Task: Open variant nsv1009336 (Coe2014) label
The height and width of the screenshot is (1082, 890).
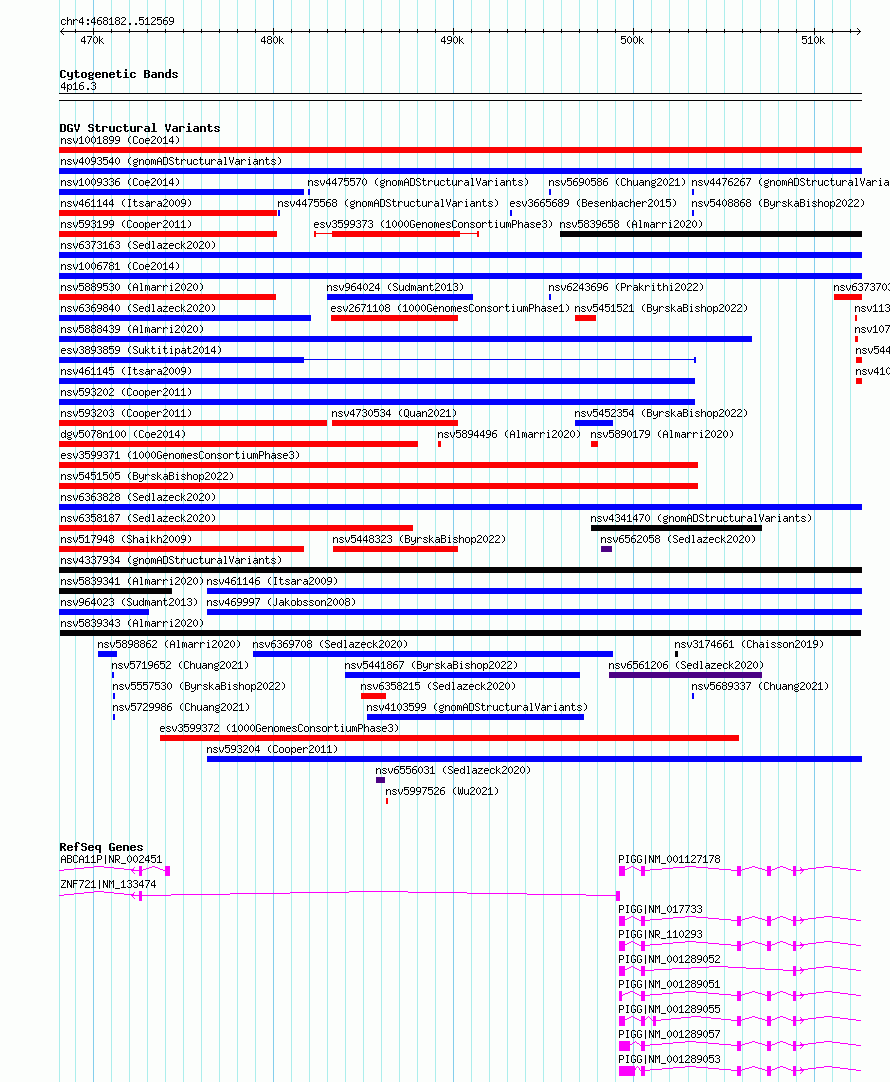Action: pyautogui.click(x=120, y=182)
